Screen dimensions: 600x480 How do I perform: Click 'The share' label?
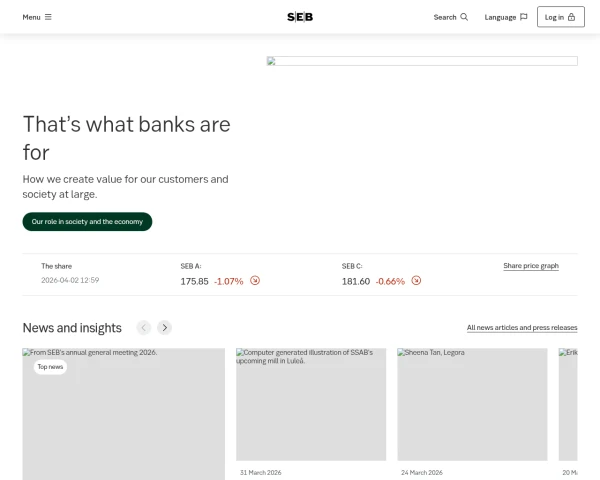tap(57, 266)
